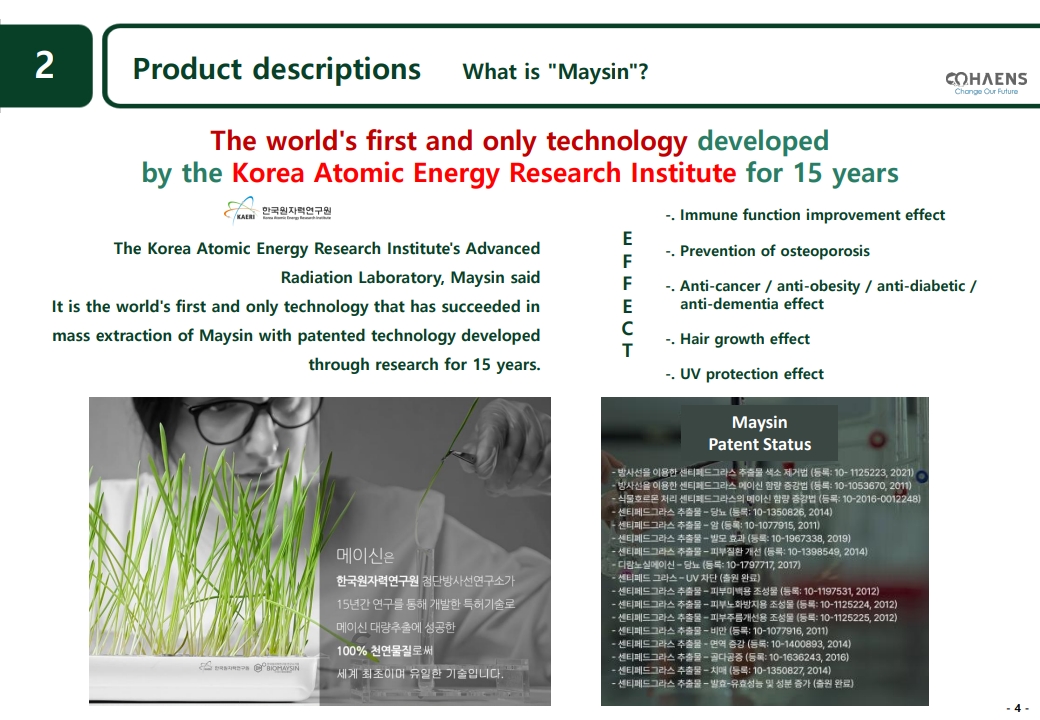Click the "Change Our Future" tagline
The height and width of the screenshot is (720, 1040).
986,91
